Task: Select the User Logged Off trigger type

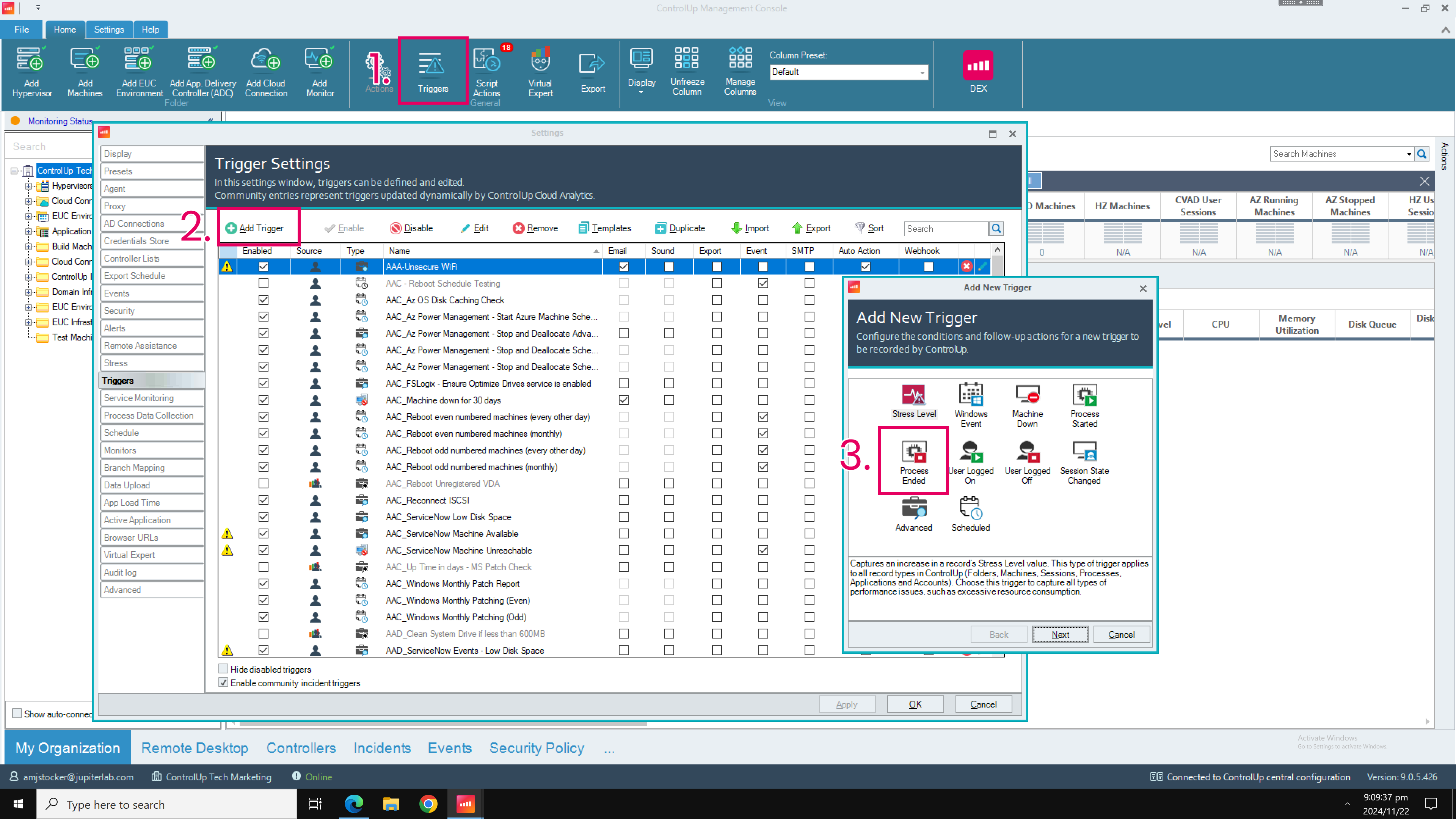Action: [1027, 462]
